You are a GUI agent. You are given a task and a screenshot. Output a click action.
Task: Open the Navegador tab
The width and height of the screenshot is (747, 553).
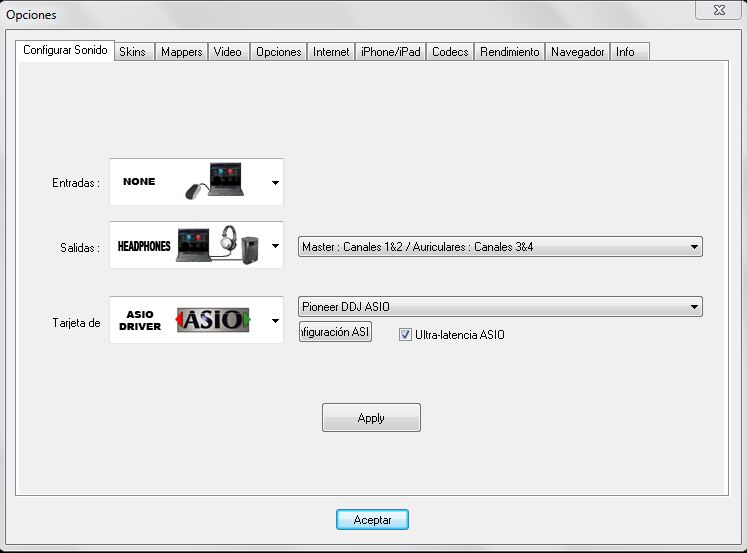coord(577,52)
